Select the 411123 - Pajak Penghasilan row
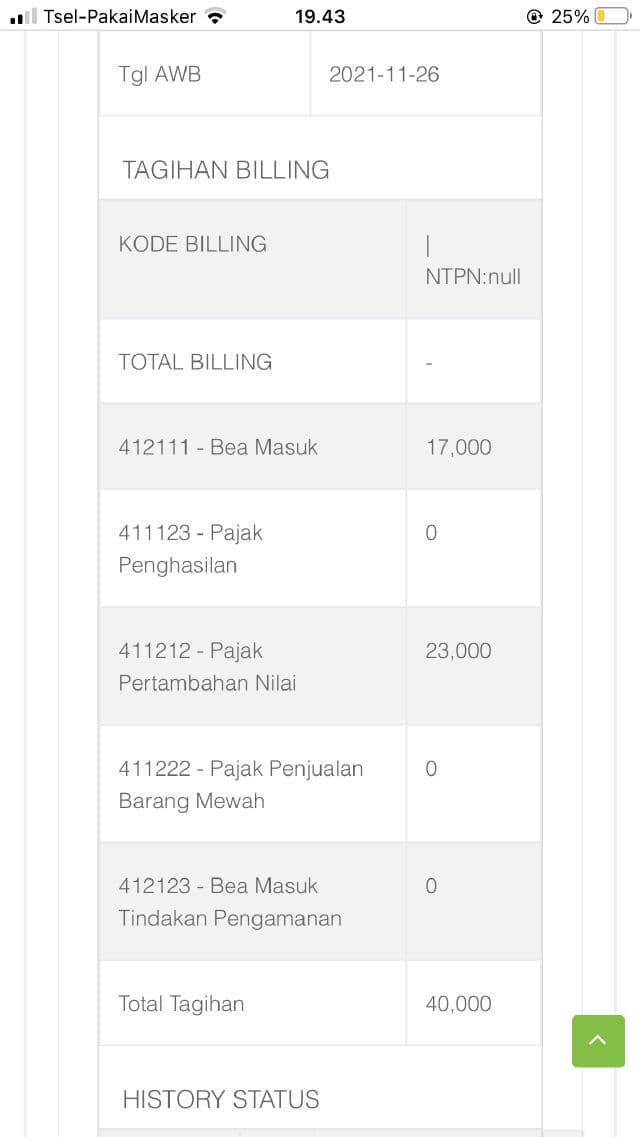This screenshot has height=1137, width=640. (x=191, y=548)
